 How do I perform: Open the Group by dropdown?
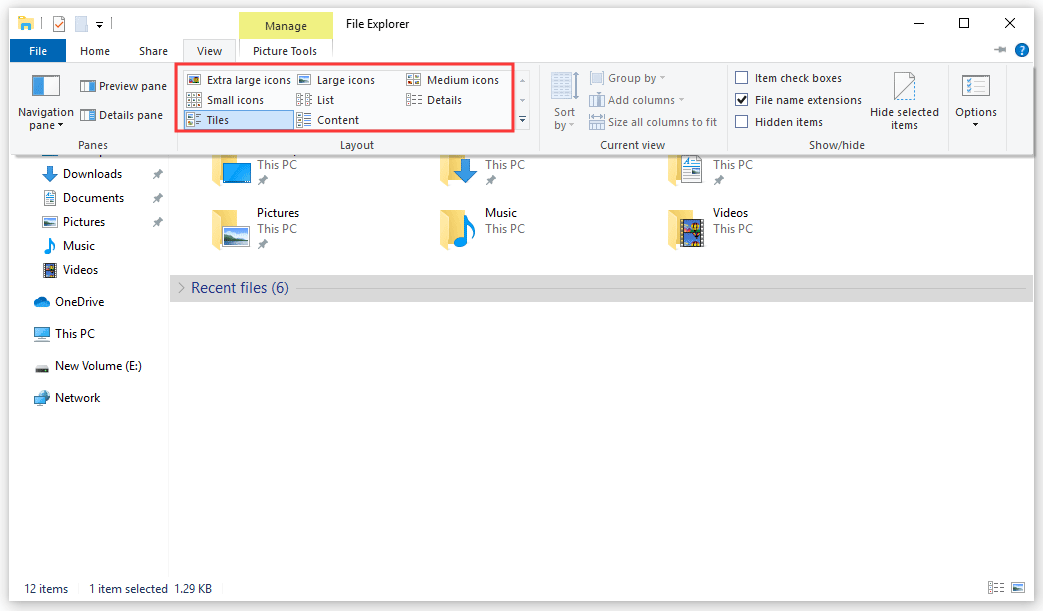tap(627, 78)
